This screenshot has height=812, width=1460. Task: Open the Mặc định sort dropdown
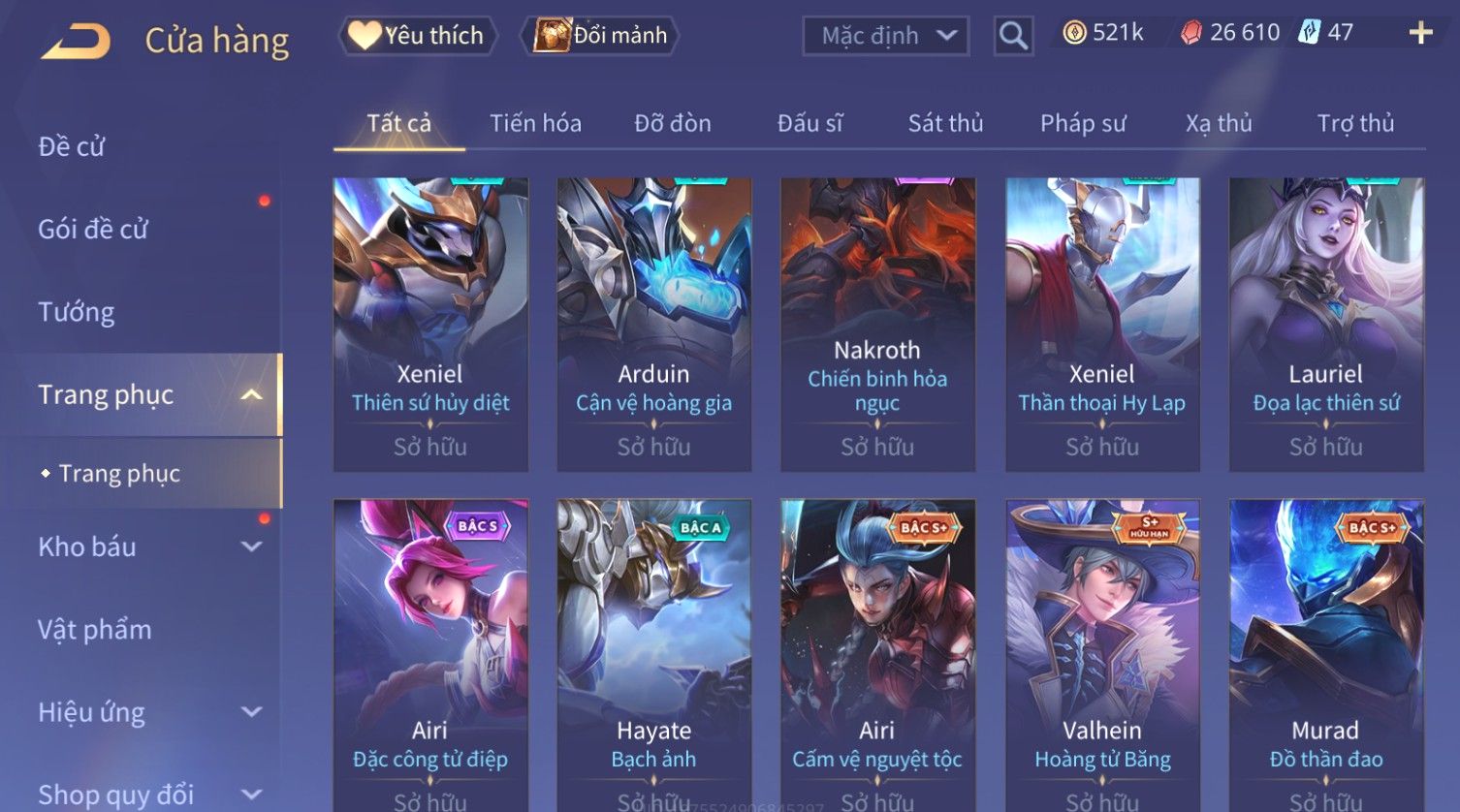coord(885,36)
